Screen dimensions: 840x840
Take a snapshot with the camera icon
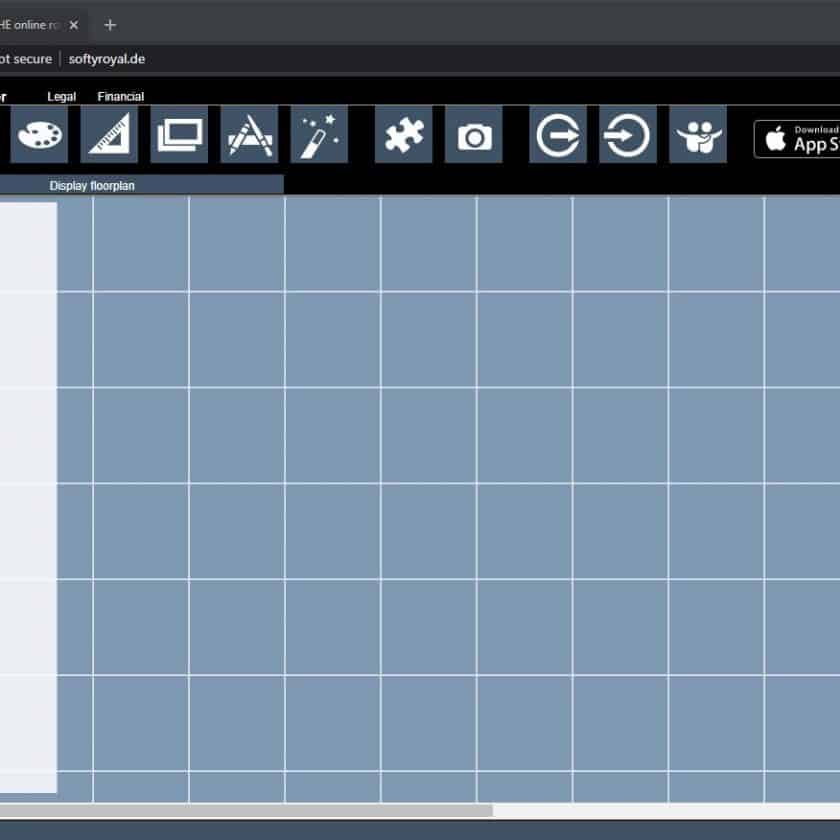[473, 135]
